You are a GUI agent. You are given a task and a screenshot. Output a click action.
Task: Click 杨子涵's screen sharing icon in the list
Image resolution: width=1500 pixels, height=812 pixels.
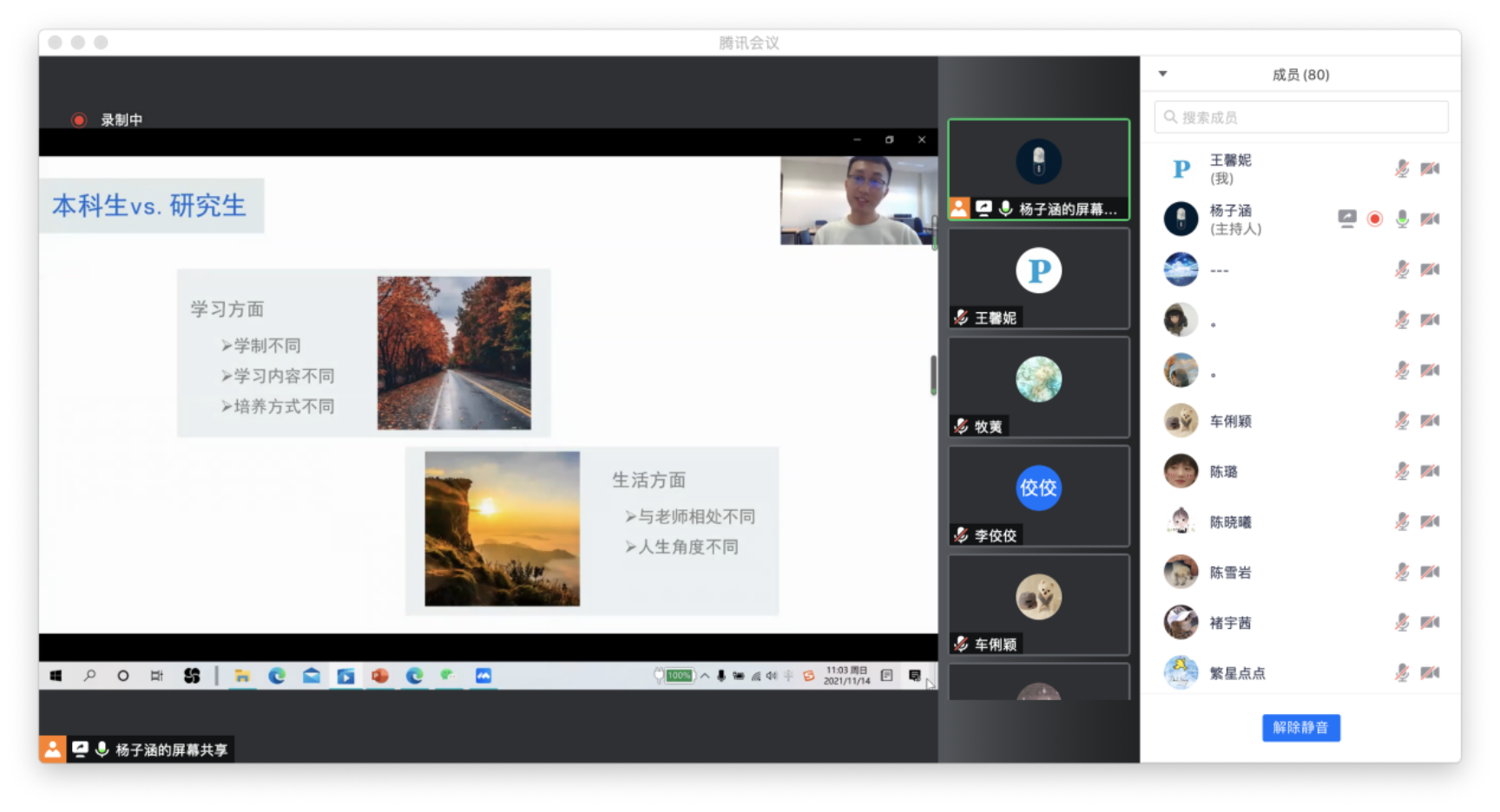pos(1346,219)
